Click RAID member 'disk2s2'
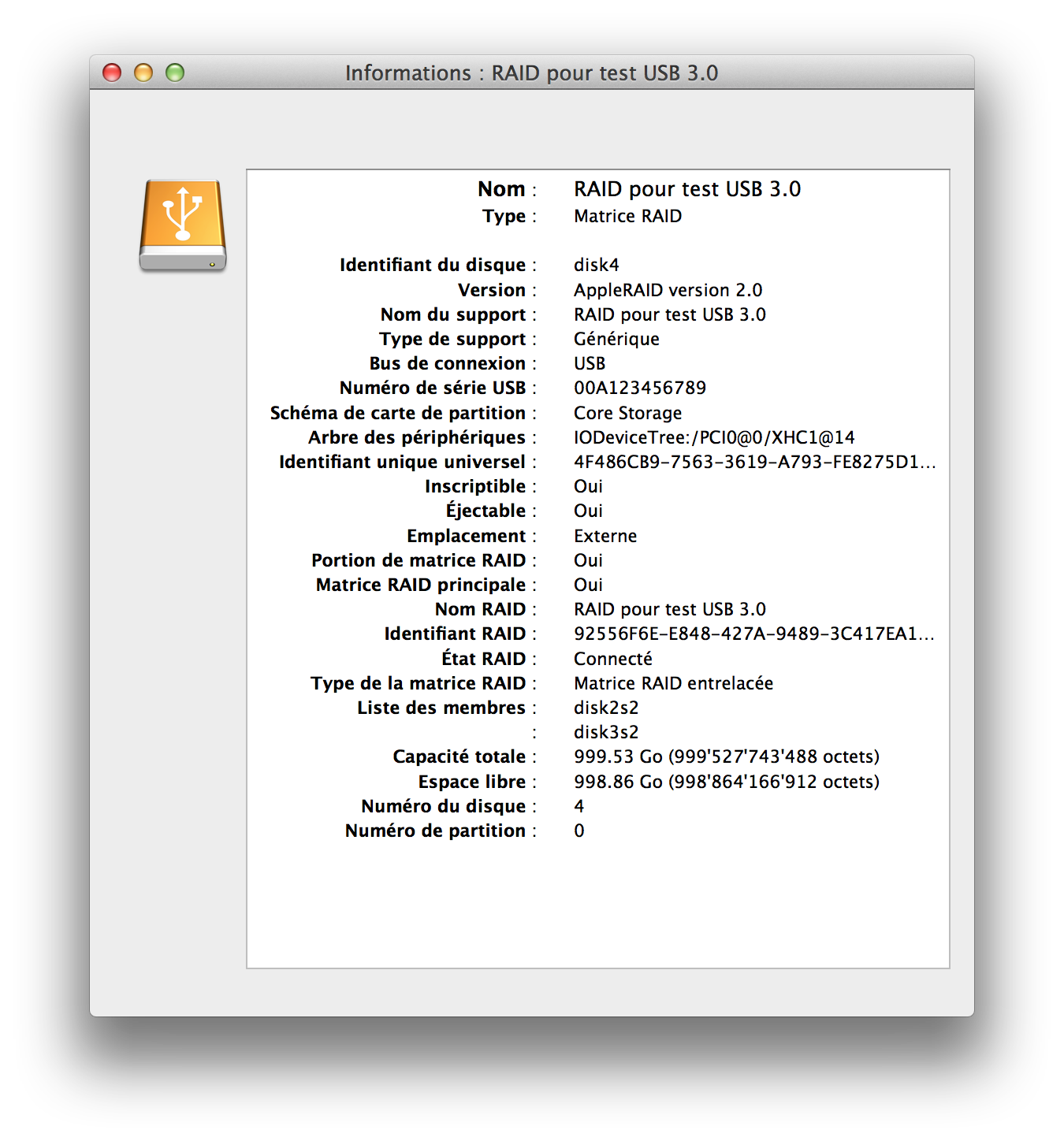The width and height of the screenshot is (1064, 1141). point(605,708)
